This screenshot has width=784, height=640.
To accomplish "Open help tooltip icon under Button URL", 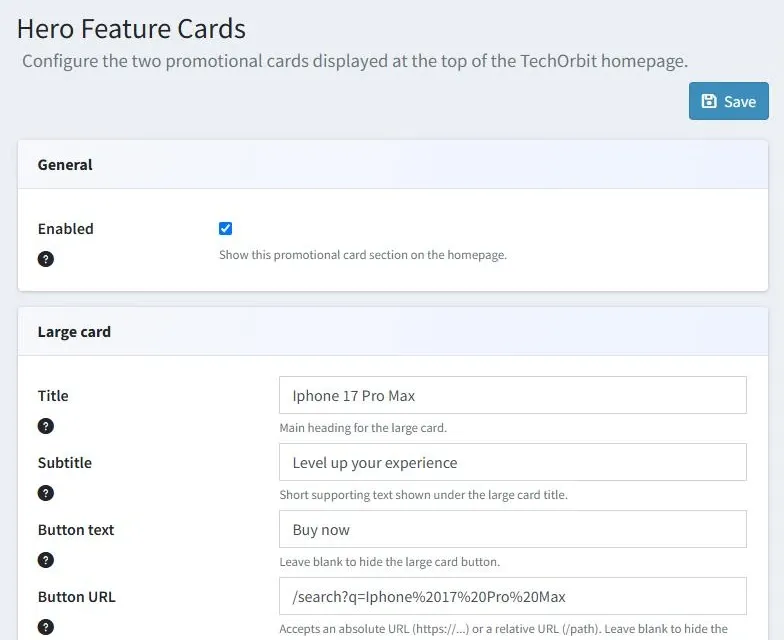I will point(46,627).
